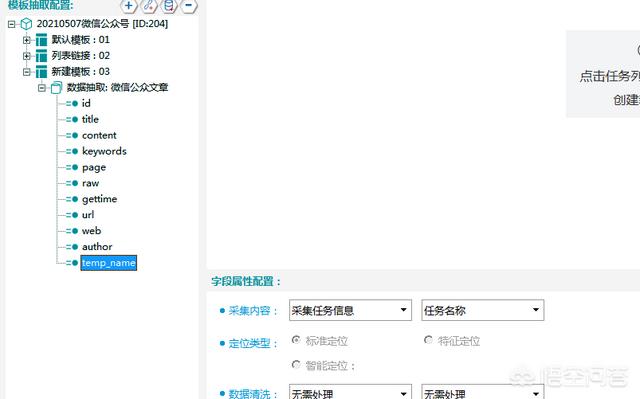The image size is (640, 399).
Task: Select the page field in tree
Action: (x=94, y=168)
